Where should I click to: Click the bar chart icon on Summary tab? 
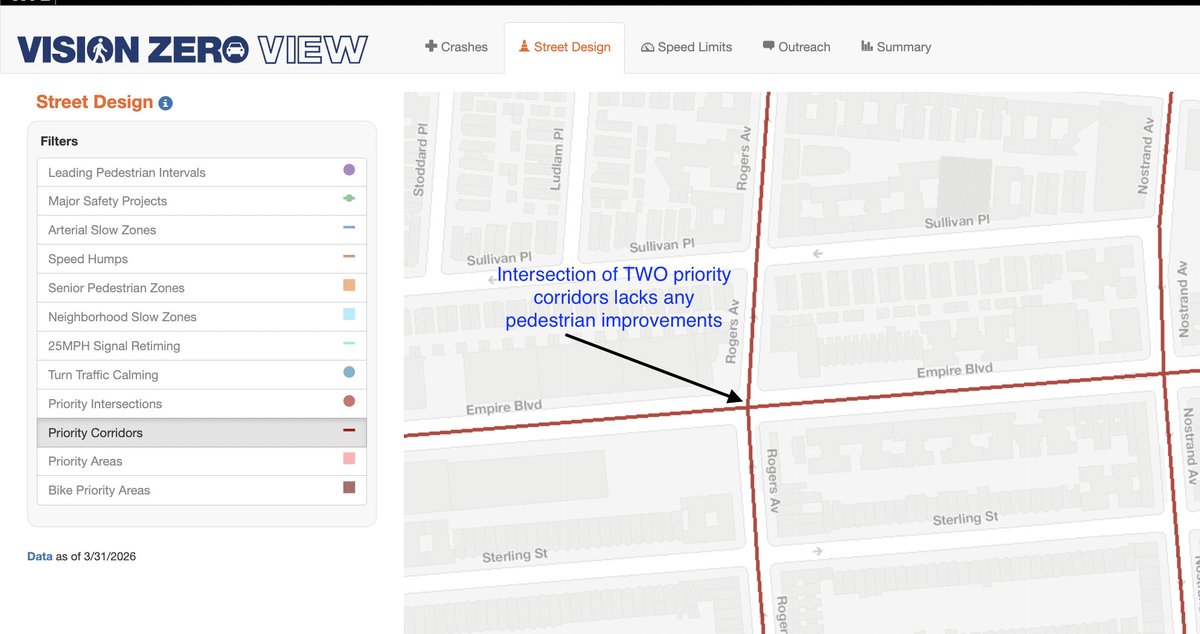point(866,46)
